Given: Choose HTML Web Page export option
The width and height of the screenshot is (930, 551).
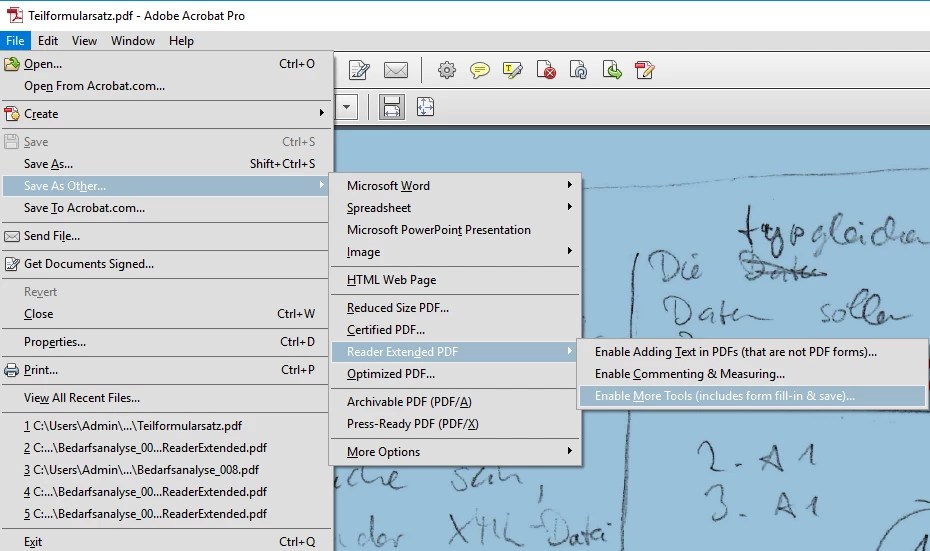Looking at the screenshot, I should coord(455,280).
